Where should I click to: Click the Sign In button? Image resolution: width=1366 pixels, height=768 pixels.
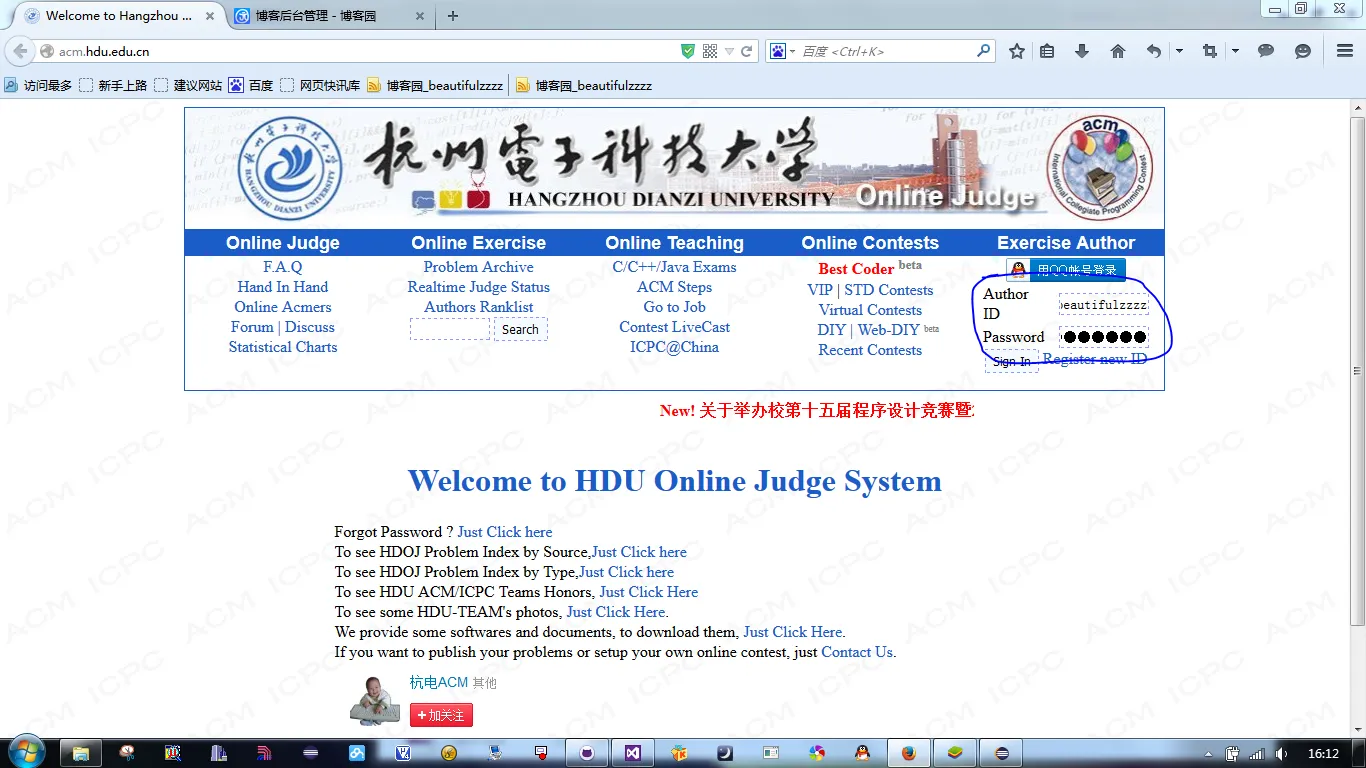pos(1011,361)
